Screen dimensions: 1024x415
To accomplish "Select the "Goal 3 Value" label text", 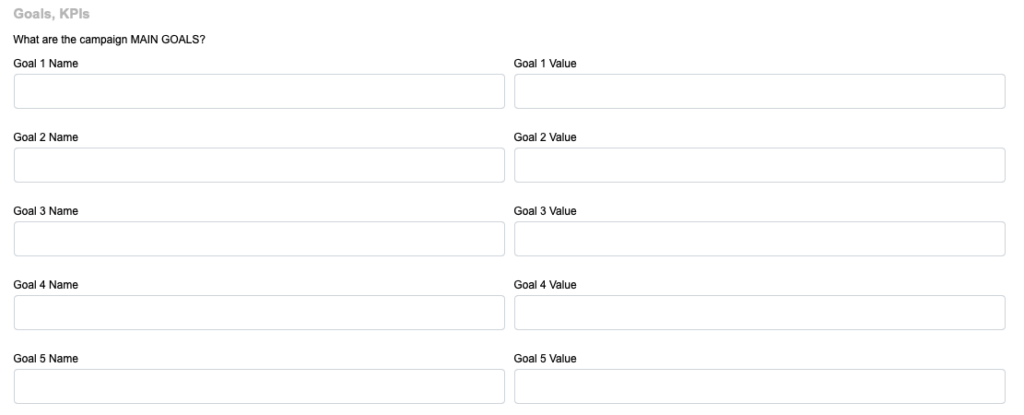I will click(x=545, y=211).
